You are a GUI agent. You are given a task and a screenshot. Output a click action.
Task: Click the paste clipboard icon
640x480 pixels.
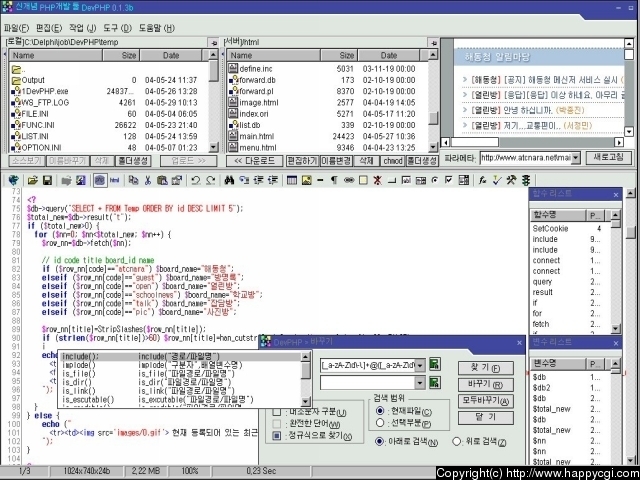click(x=162, y=180)
